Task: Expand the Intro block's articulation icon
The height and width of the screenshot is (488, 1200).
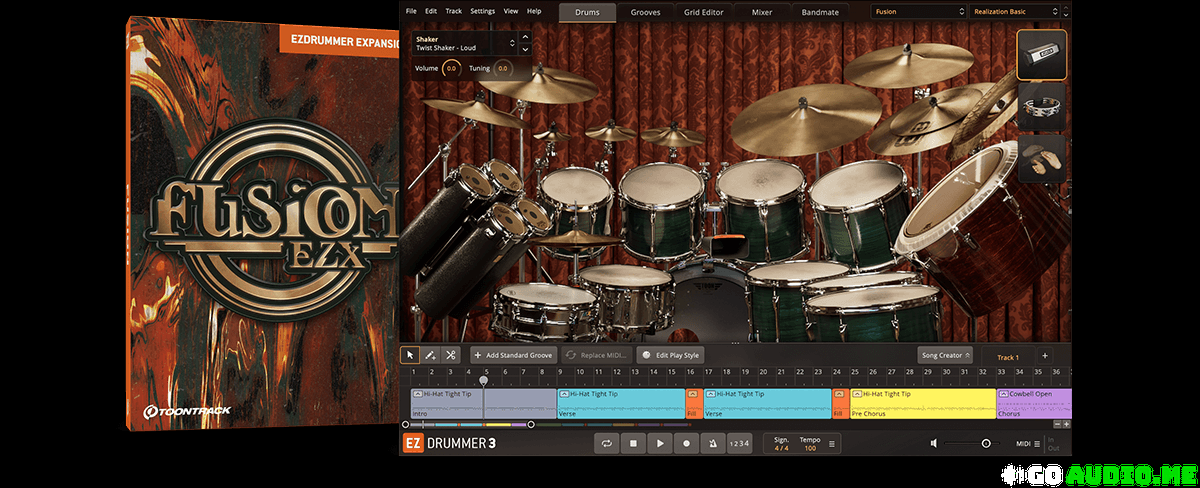Action: (x=418, y=394)
